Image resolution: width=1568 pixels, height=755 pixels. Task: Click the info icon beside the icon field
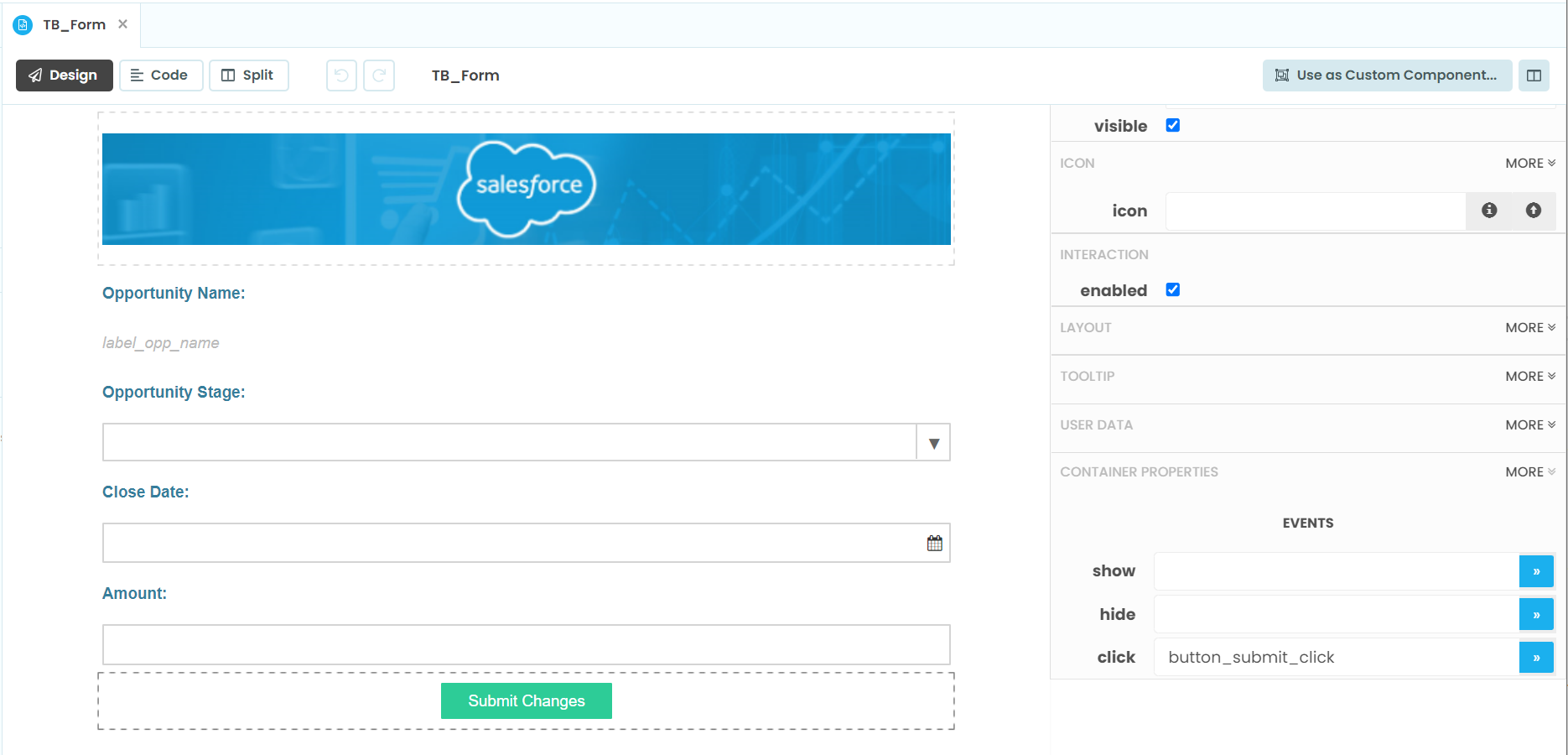1489,211
